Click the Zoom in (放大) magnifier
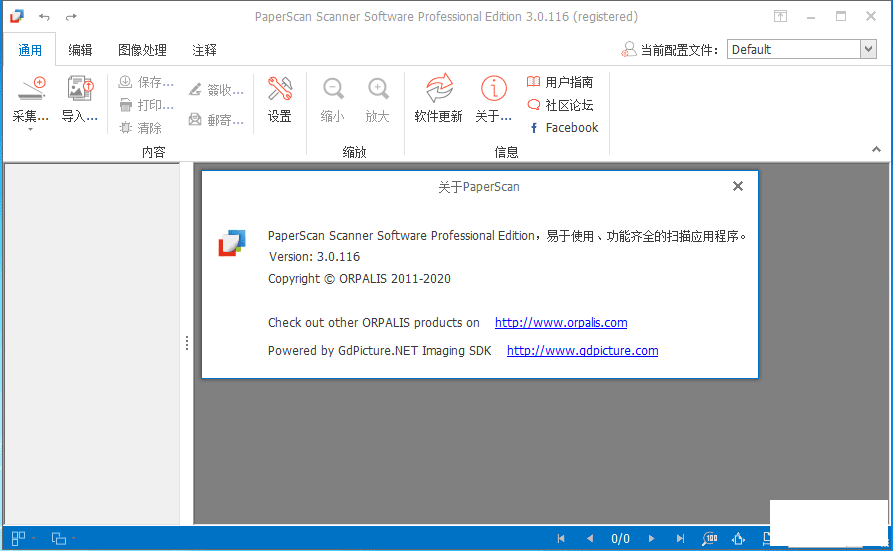This screenshot has height=551, width=893. coord(378,89)
